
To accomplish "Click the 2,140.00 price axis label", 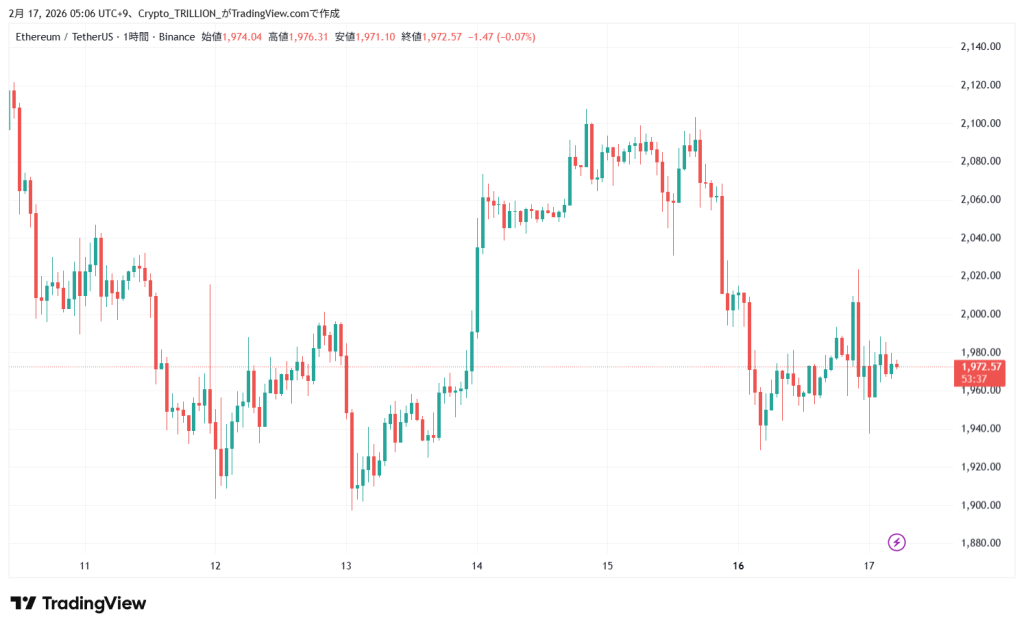I will [x=980, y=47].
